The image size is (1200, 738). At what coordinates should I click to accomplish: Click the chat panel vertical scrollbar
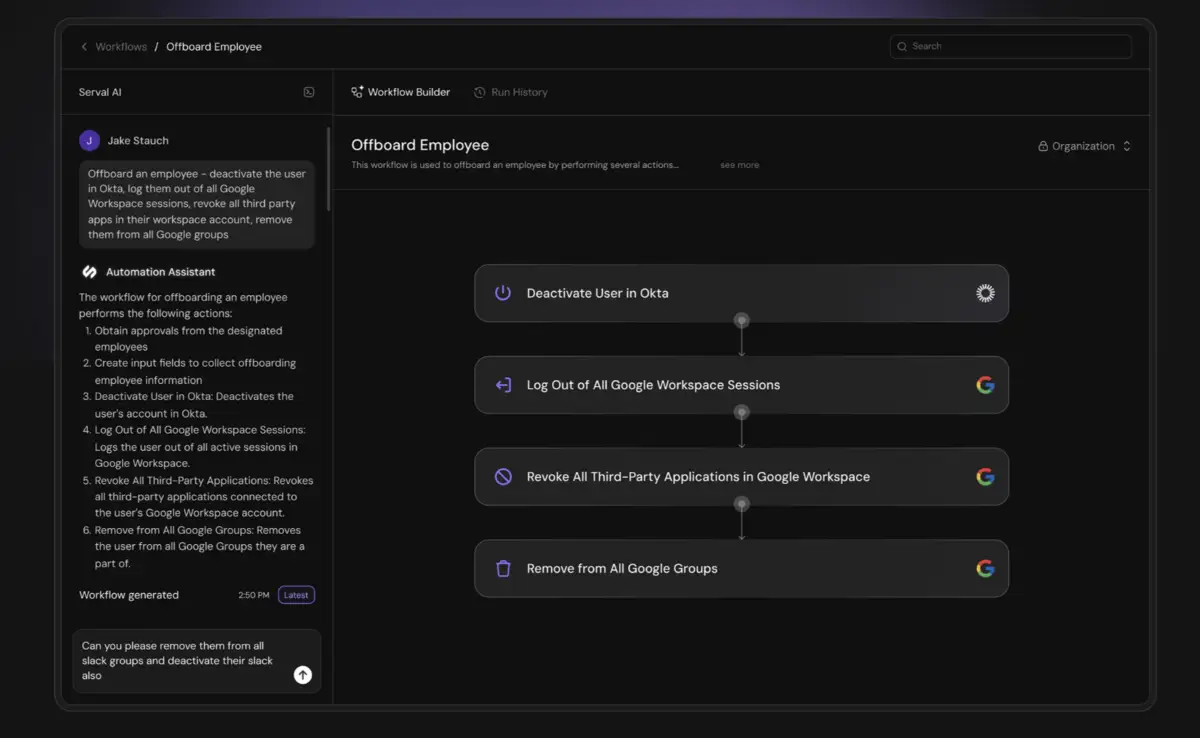tap(328, 168)
